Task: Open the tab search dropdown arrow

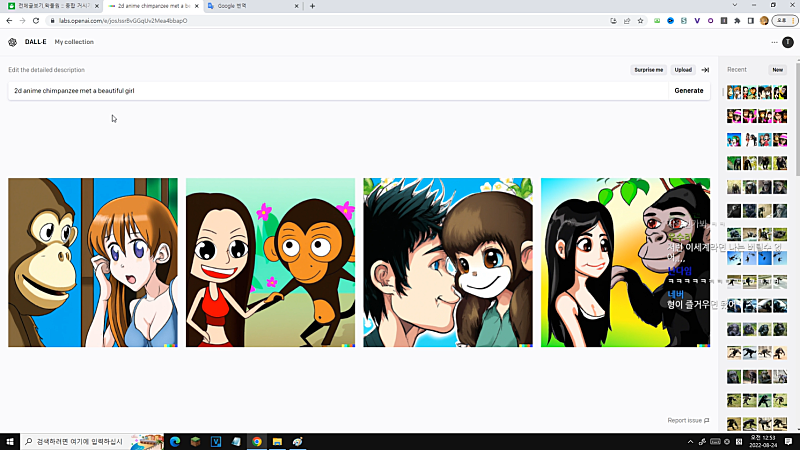Action: point(735,5)
